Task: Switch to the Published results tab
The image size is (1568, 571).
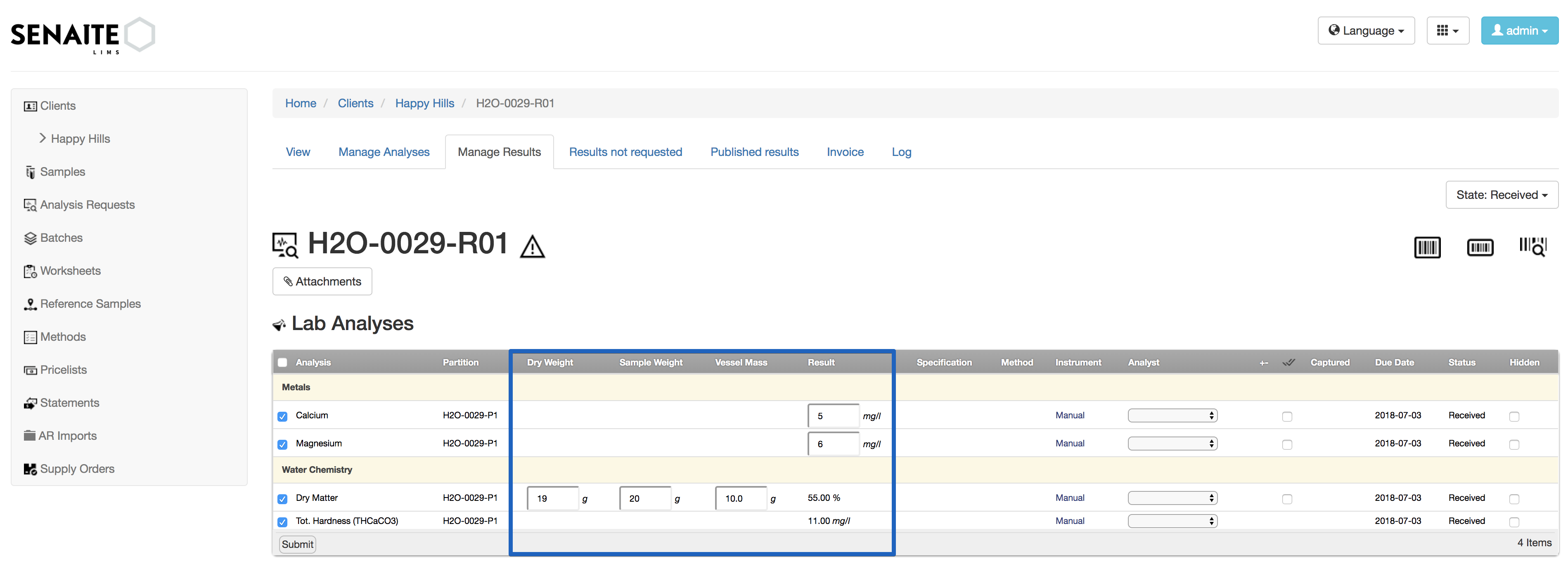Action: click(754, 152)
